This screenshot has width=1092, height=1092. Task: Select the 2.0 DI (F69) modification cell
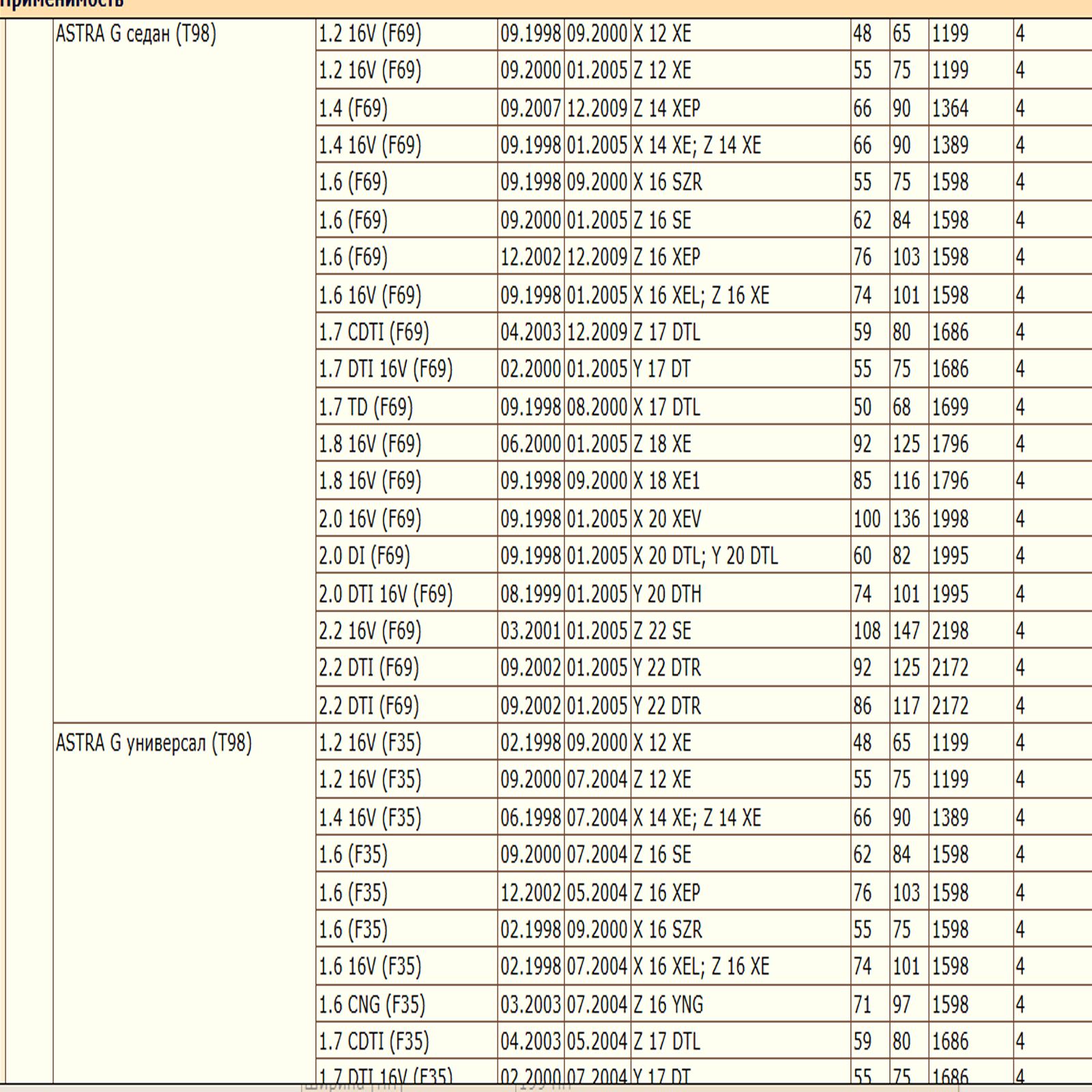(x=364, y=556)
